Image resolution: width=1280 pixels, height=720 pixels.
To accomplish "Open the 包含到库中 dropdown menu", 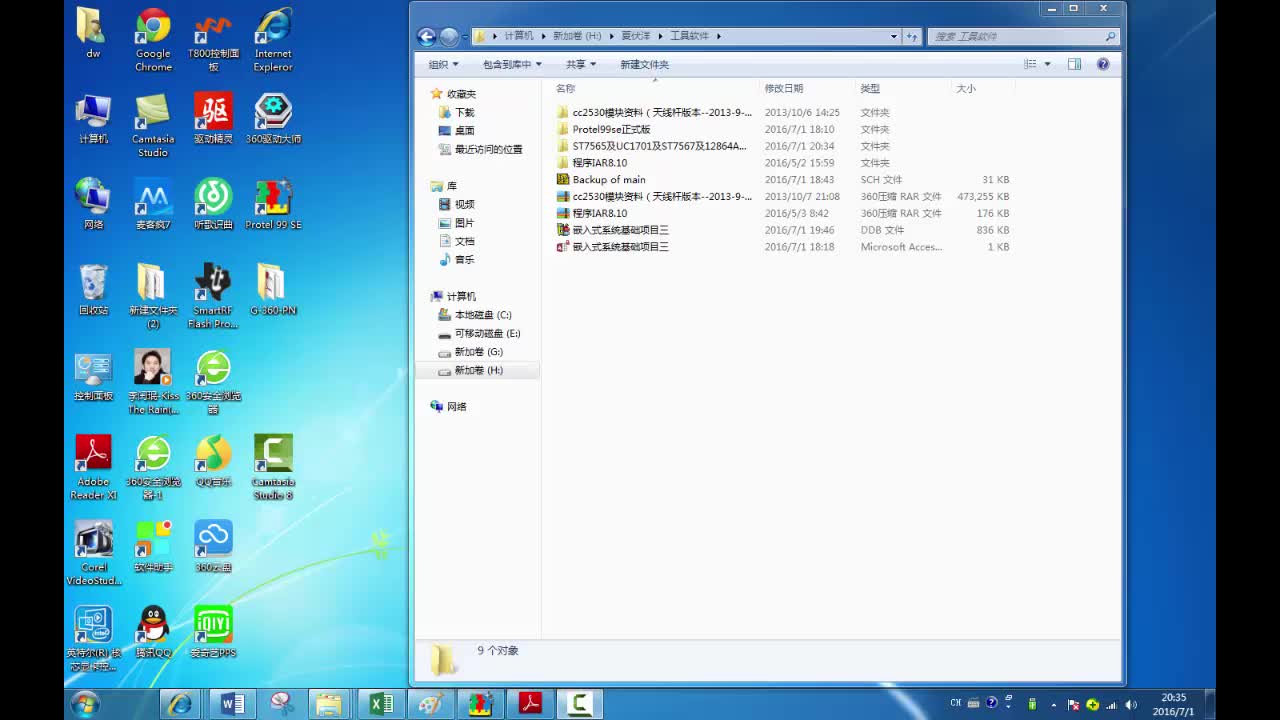I will coord(512,64).
